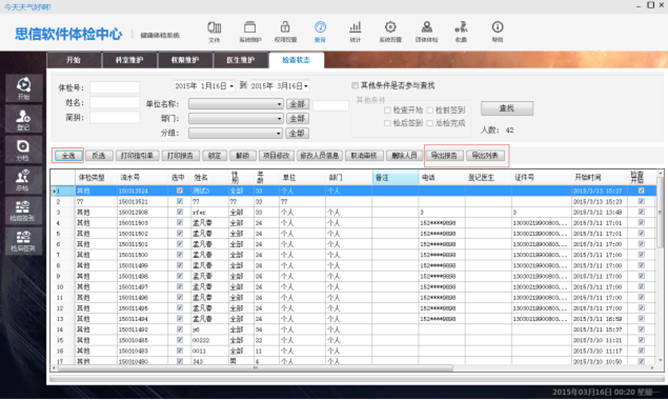Open the person-shaped group exam toolbar icon

(x=426, y=32)
